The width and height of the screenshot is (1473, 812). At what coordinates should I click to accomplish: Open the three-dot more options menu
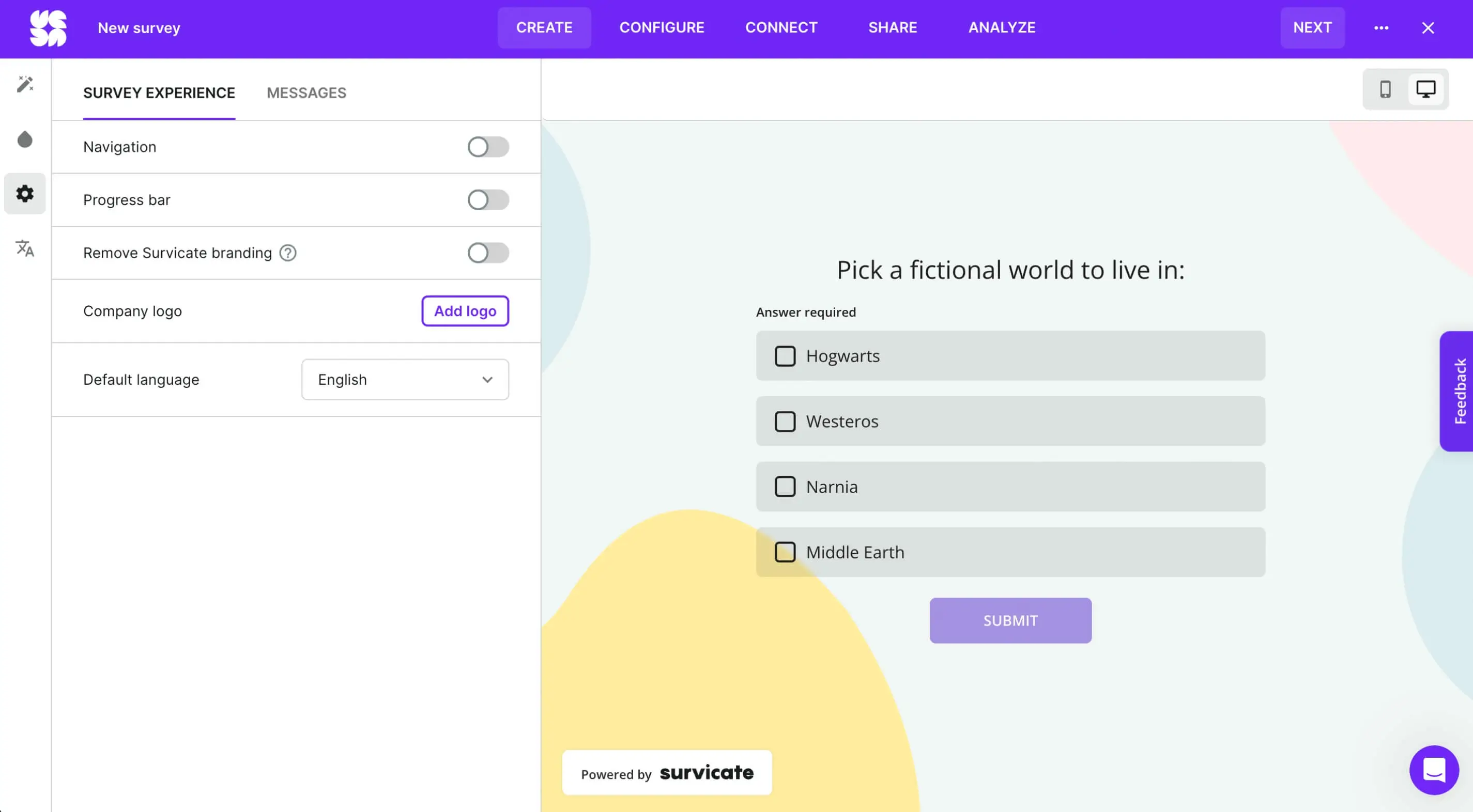click(x=1381, y=28)
